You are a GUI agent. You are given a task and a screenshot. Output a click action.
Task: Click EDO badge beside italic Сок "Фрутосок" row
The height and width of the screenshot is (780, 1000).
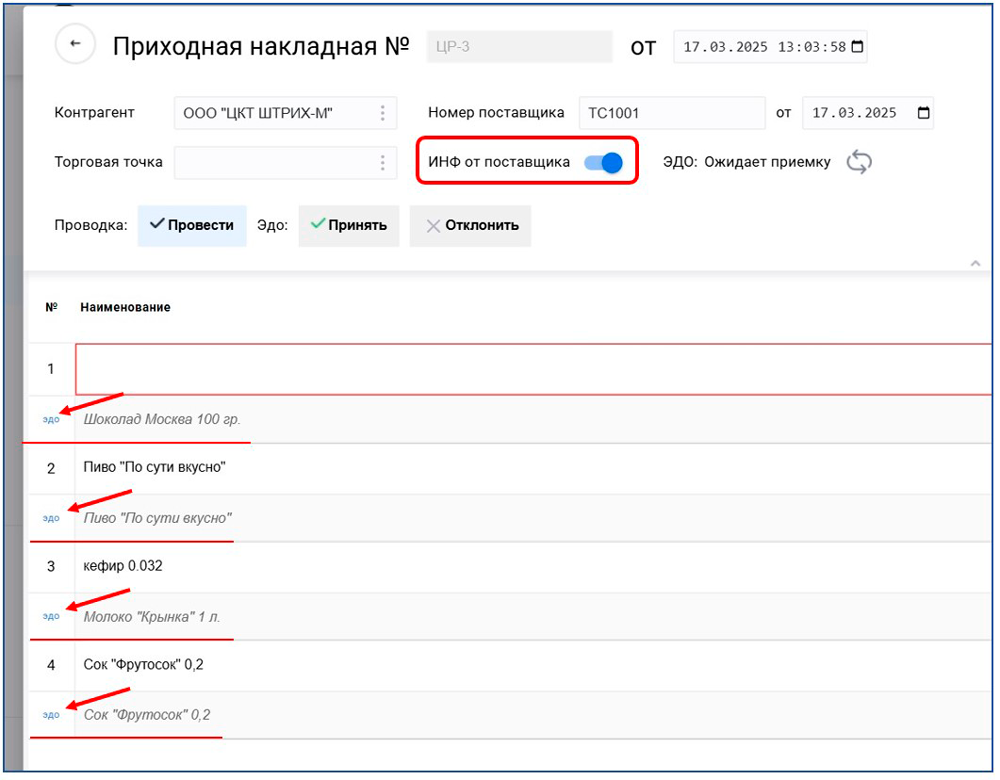tap(51, 715)
